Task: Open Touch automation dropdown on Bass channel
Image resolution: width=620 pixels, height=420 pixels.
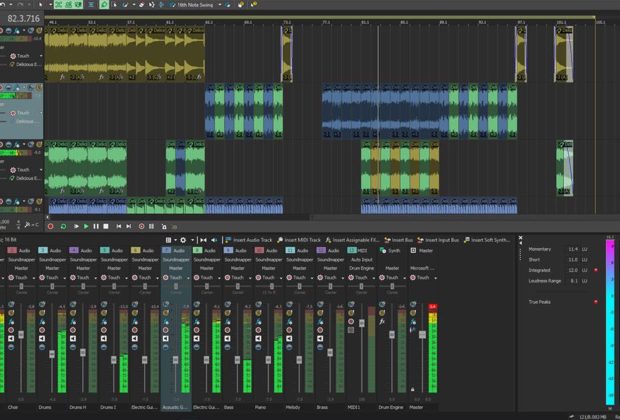Action: click(250, 278)
